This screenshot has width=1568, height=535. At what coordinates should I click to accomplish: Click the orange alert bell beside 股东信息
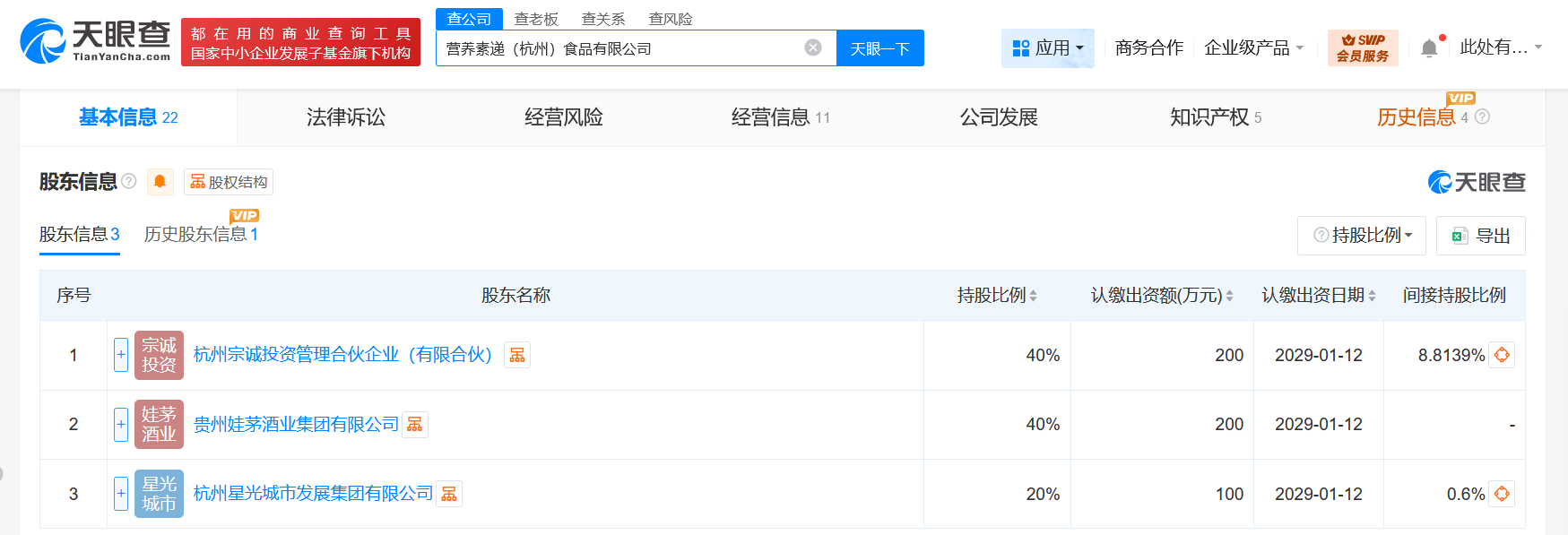[x=160, y=182]
